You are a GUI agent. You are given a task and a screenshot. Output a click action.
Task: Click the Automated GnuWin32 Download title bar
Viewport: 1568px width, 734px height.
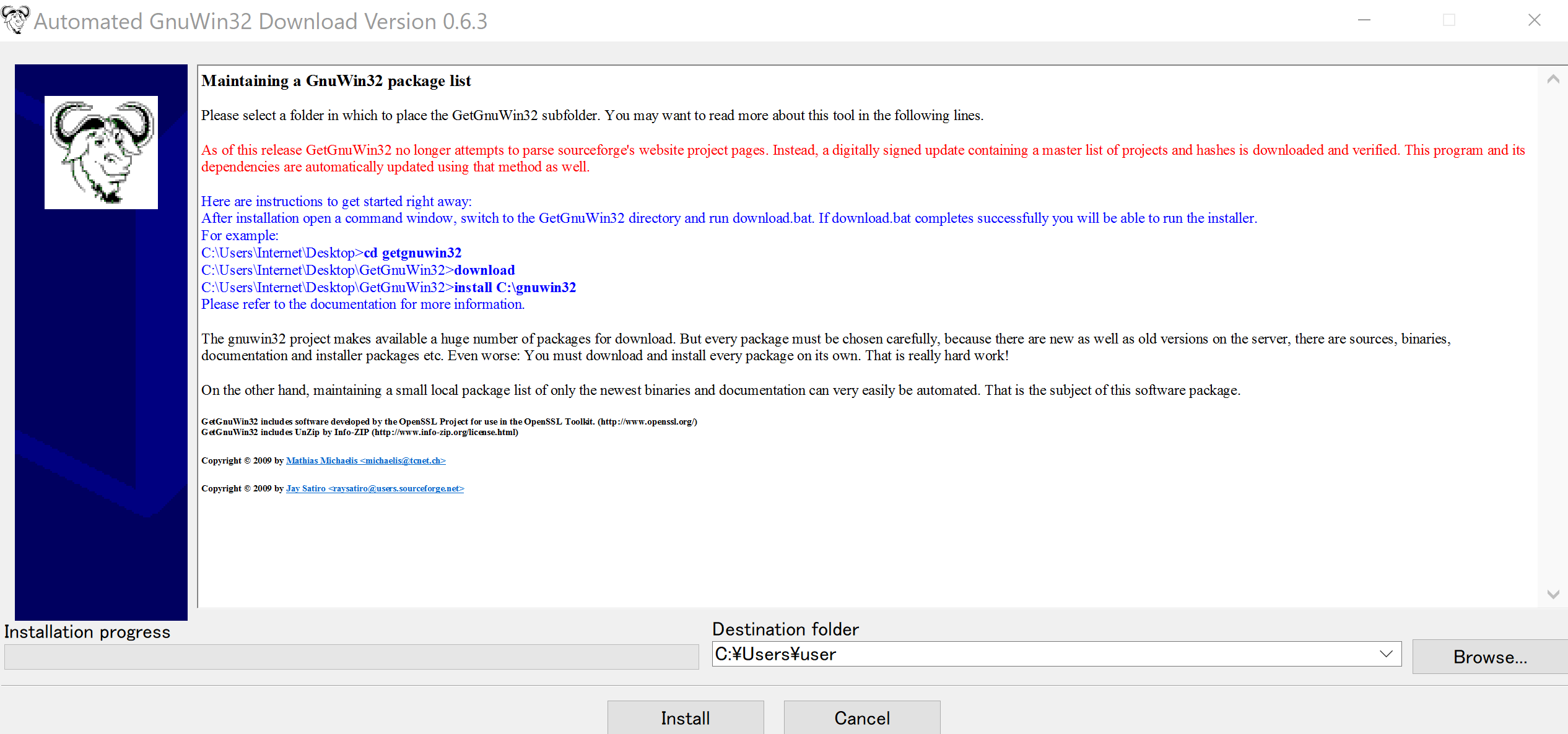260,20
